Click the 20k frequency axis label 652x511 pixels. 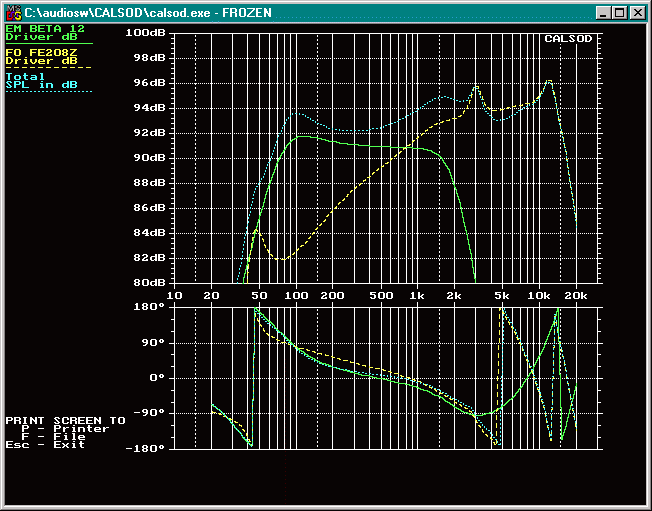coord(575,296)
